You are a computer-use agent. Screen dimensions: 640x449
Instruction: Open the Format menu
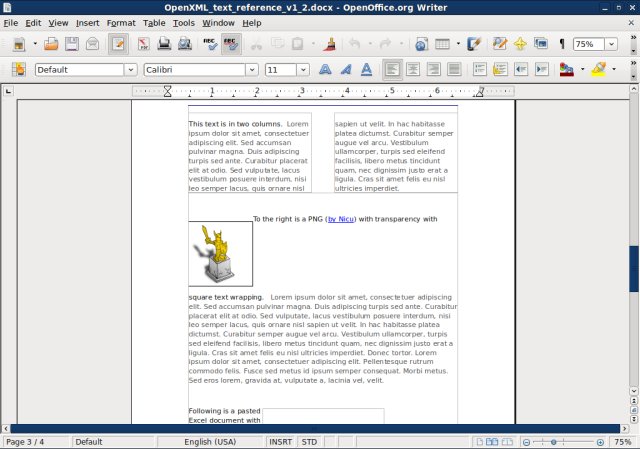[x=120, y=22]
